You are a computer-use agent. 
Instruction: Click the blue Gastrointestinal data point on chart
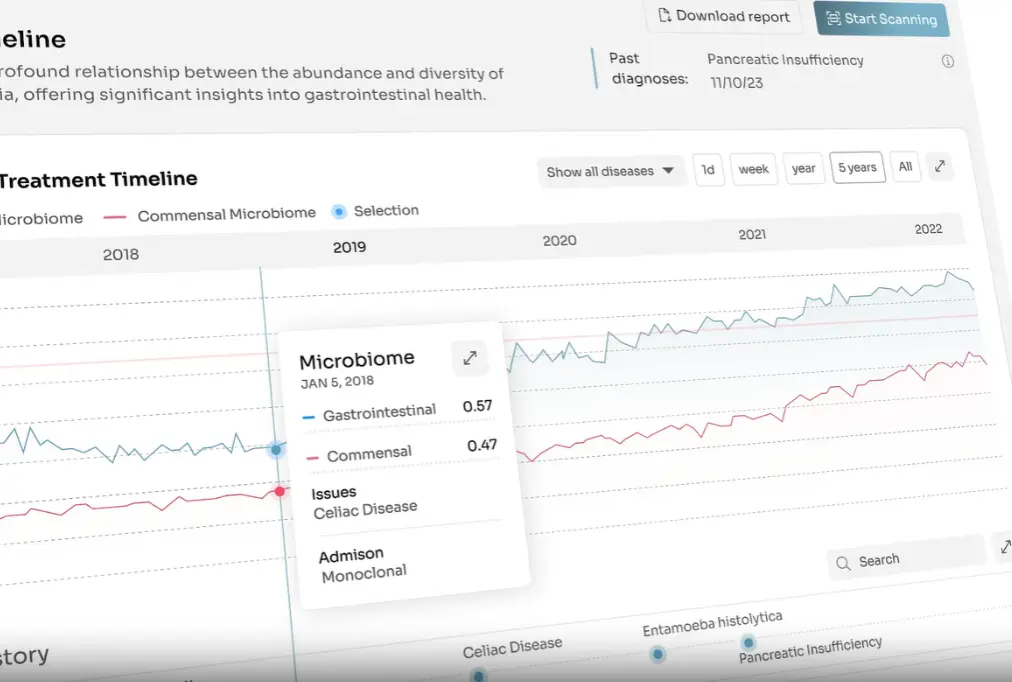(276, 449)
